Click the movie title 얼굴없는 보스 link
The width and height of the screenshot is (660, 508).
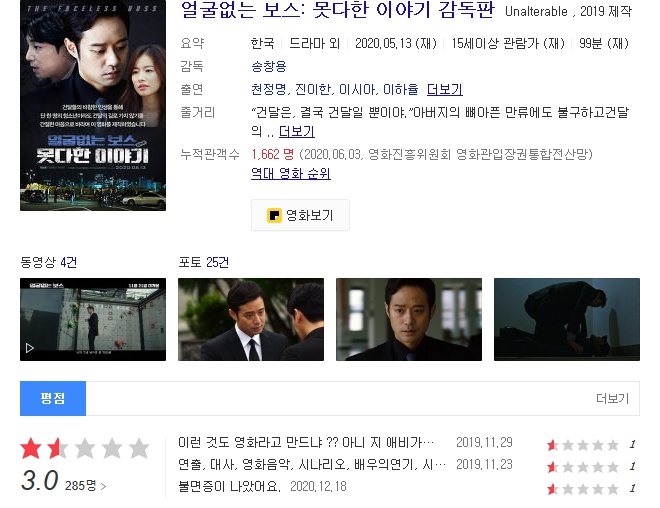[338, 10]
